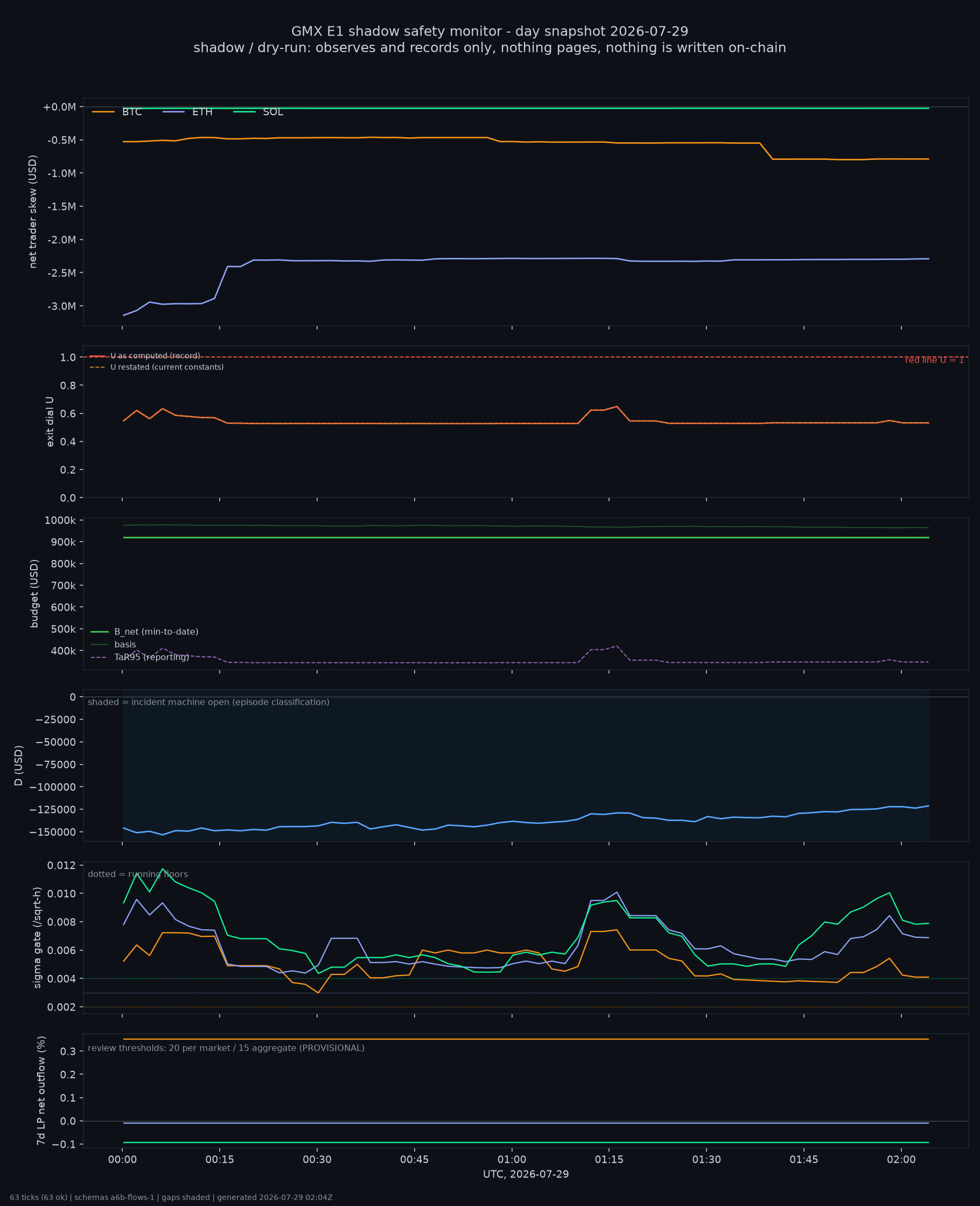Click the footer '63 ticks (63 ok)' status line
This screenshot has width=980, height=1206.
[171, 1197]
